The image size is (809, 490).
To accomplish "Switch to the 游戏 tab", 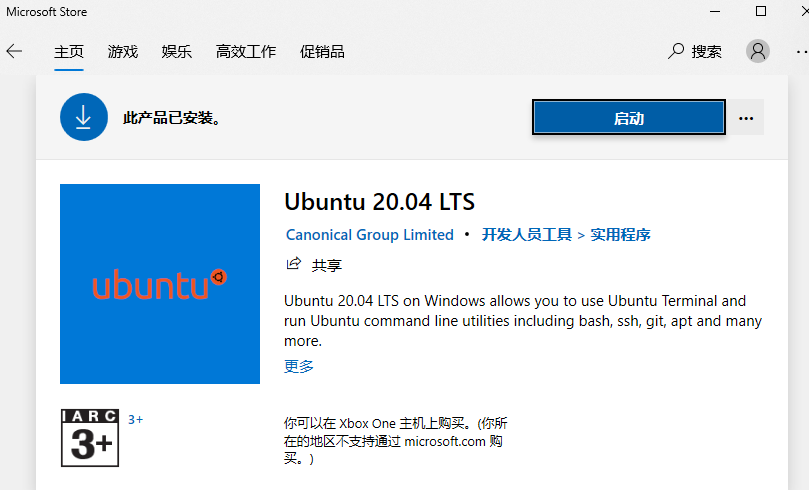I will (x=123, y=52).
